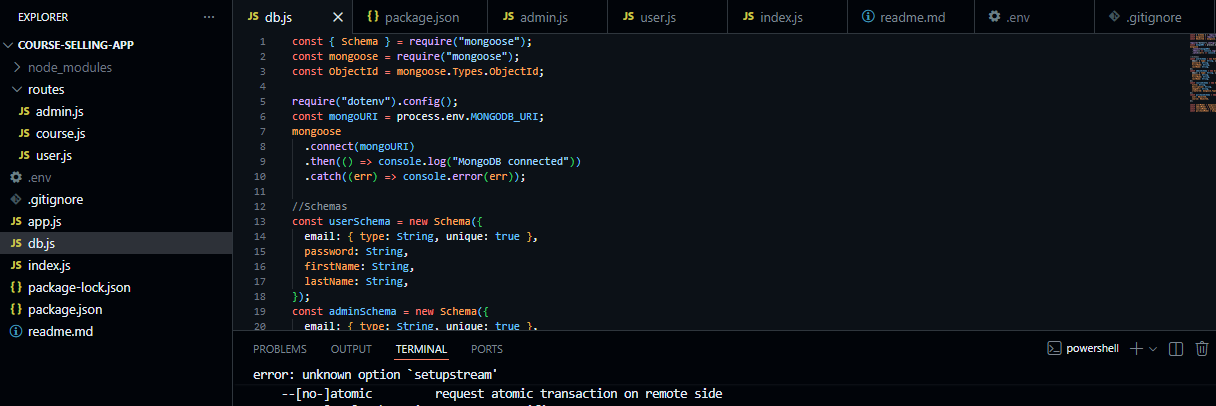Expand the node_modules folder

[69, 67]
